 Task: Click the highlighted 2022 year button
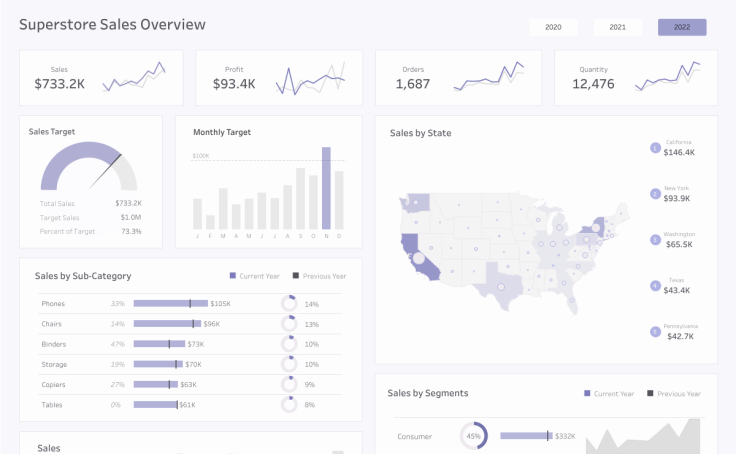click(682, 27)
